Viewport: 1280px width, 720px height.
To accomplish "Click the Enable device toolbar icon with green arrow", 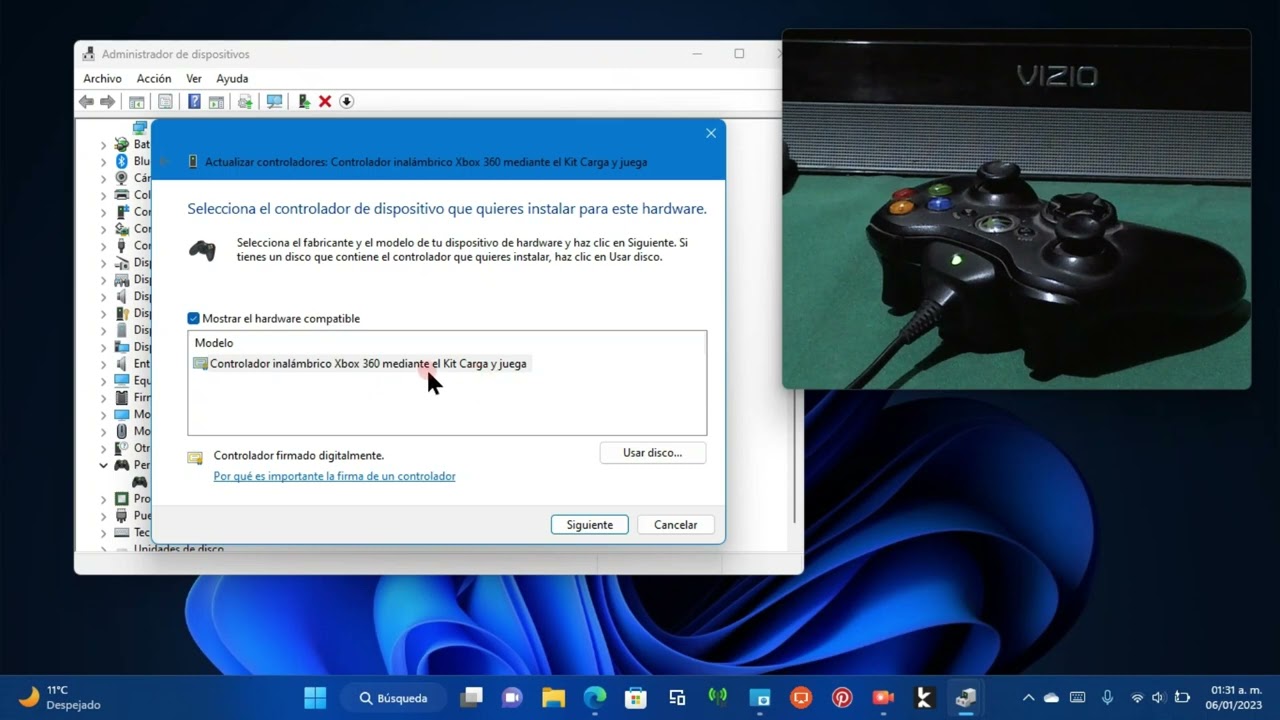I will coord(304,102).
